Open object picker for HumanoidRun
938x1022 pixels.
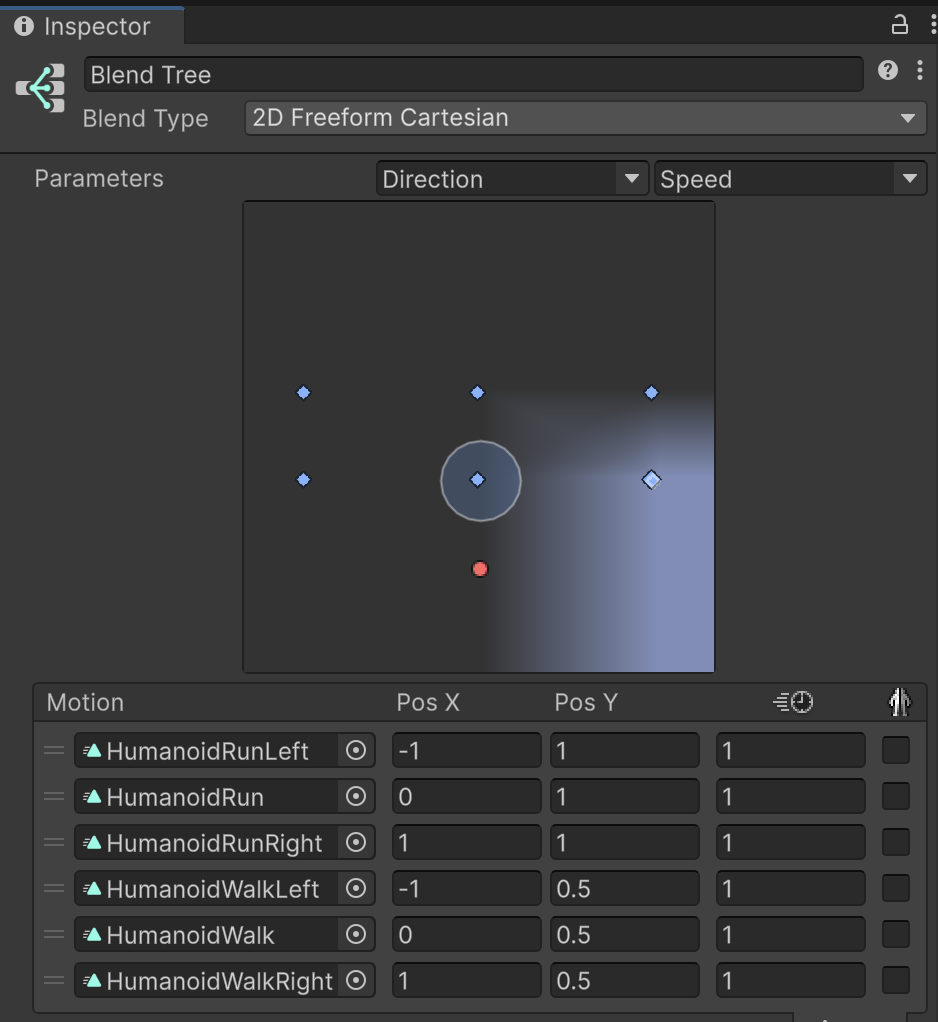pos(356,796)
